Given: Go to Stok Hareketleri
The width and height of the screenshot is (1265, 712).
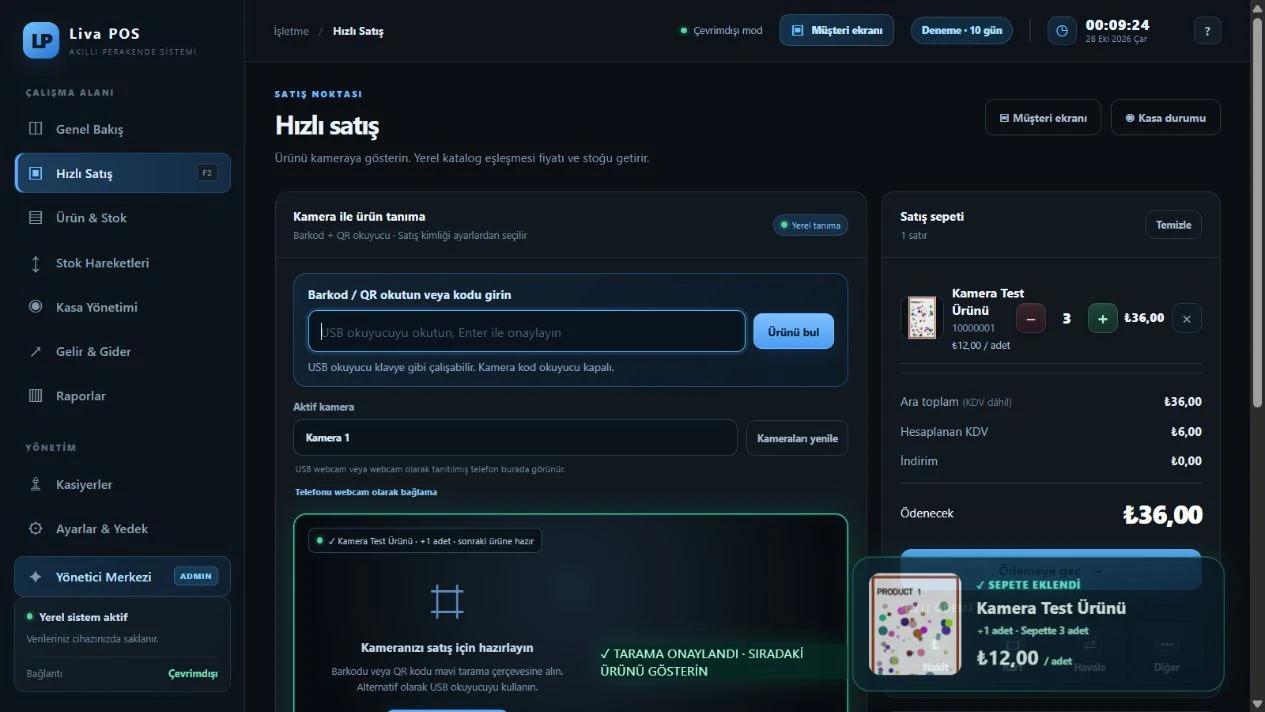Looking at the screenshot, I should click(x=122, y=263).
